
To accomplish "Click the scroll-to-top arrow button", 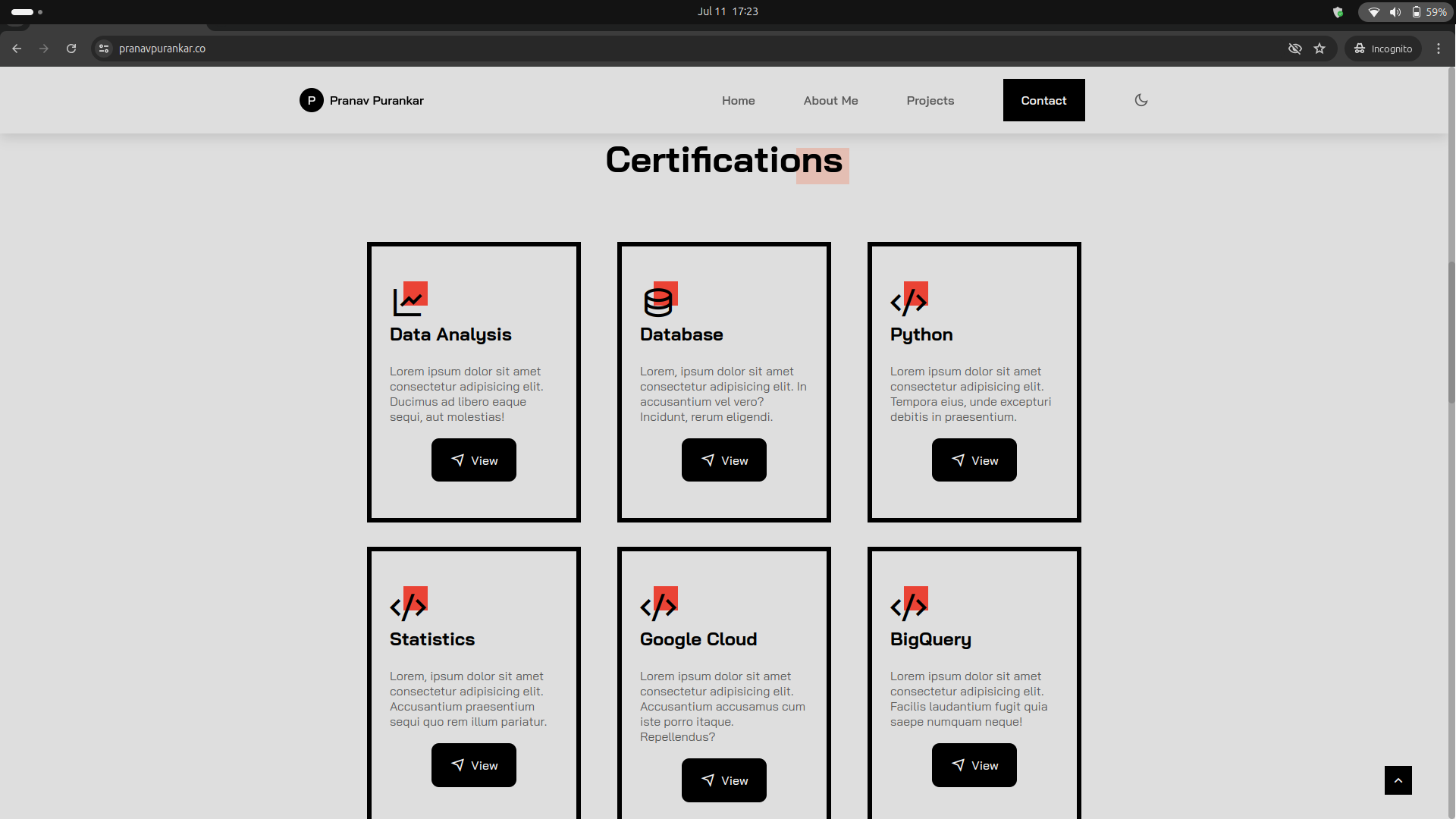I will pyautogui.click(x=1398, y=780).
